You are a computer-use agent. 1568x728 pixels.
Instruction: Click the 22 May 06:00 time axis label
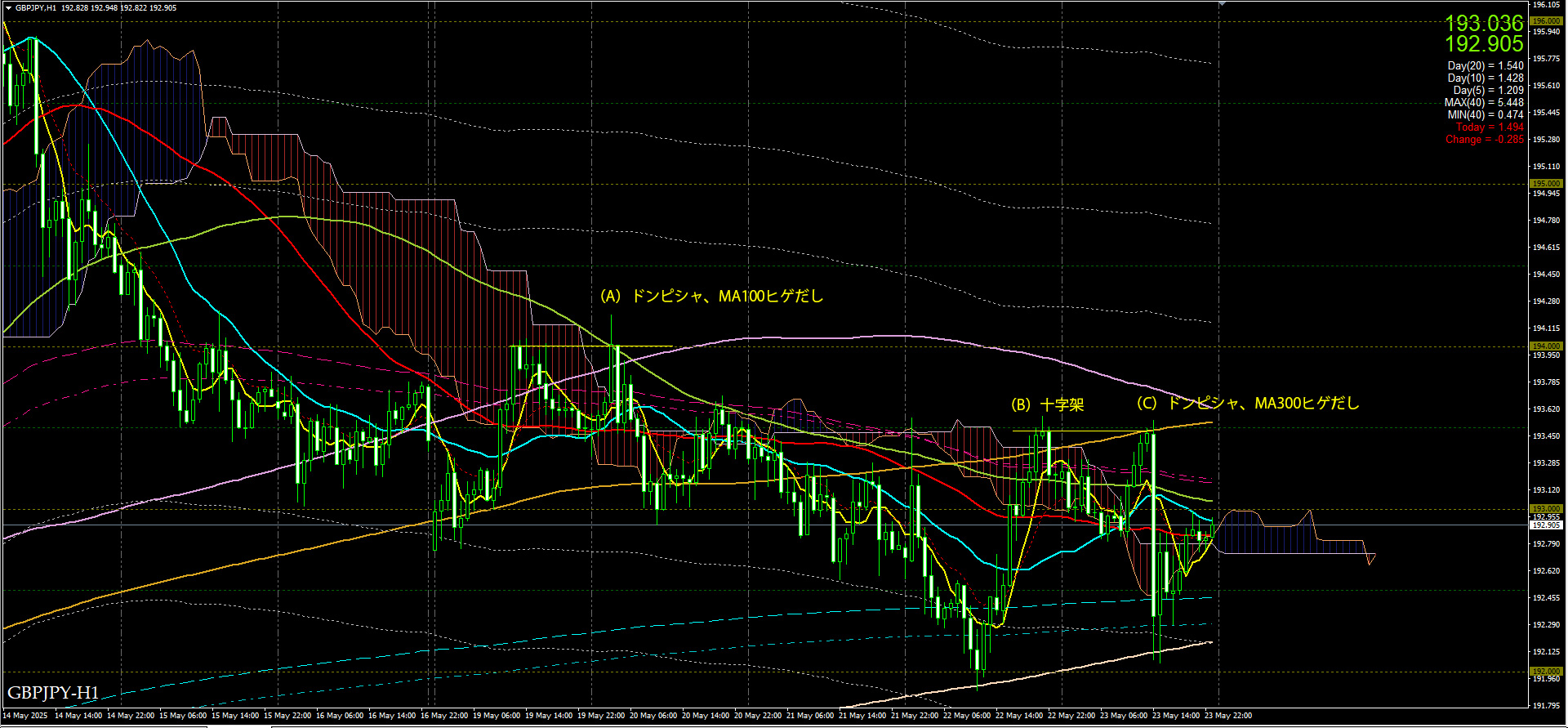[967, 716]
